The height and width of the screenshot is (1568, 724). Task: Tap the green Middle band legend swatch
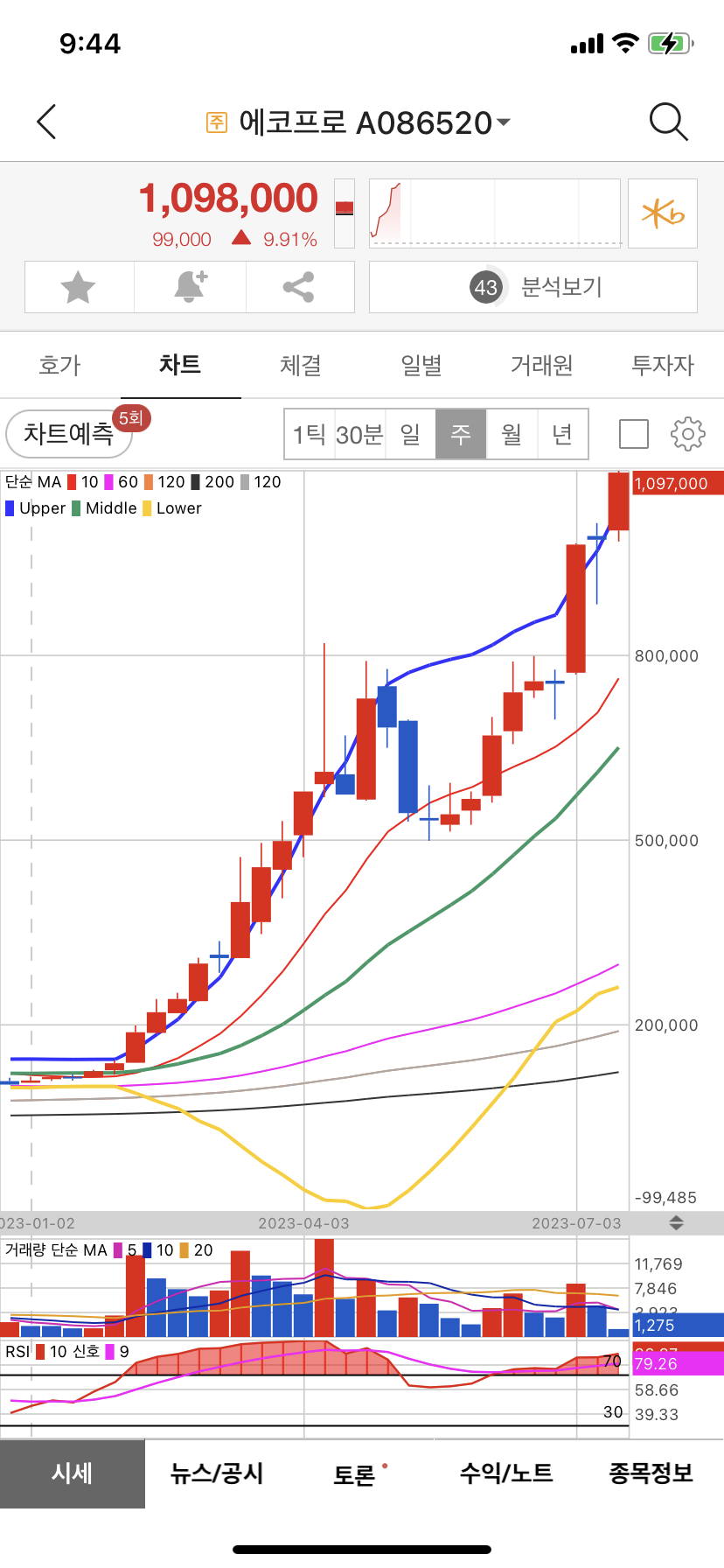(x=76, y=508)
